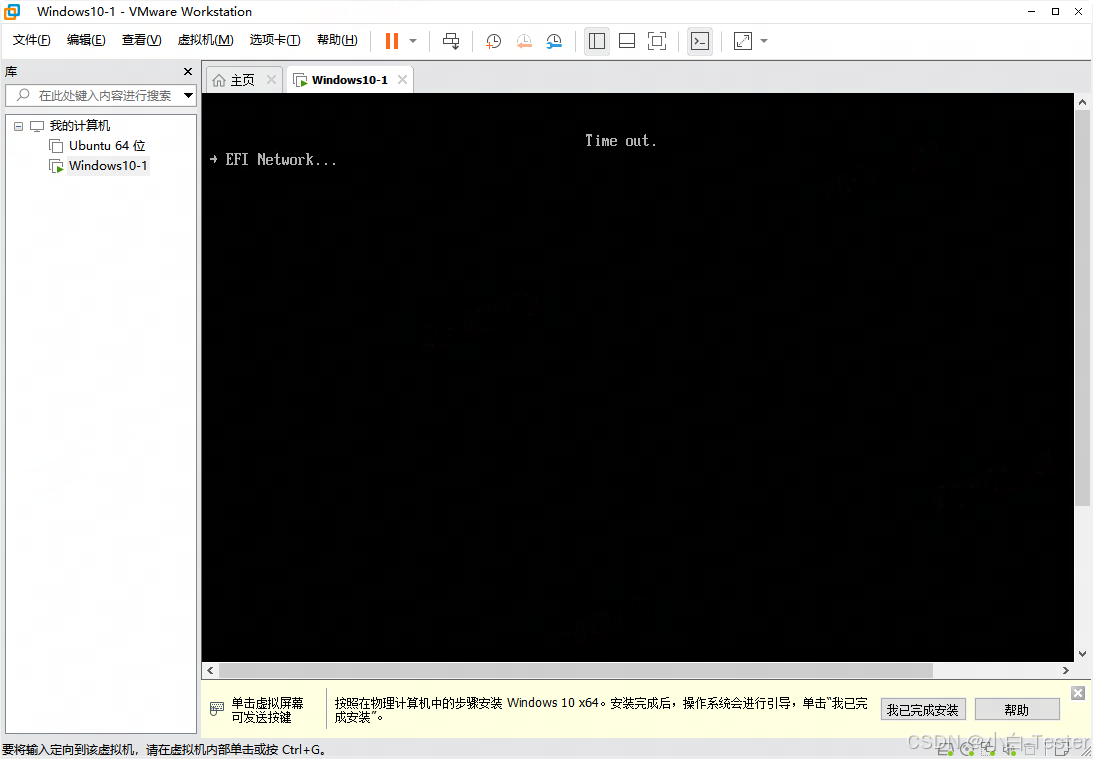The width and height of the screenshot is (1093, 759).
Task: Click the vertical scrollbar down arrow
Action: point(1082,654)
